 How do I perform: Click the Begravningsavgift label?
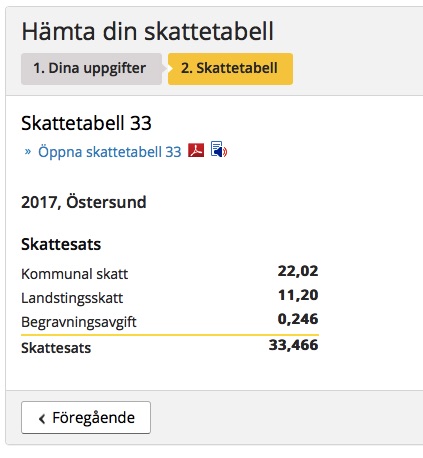click(79, 322)
